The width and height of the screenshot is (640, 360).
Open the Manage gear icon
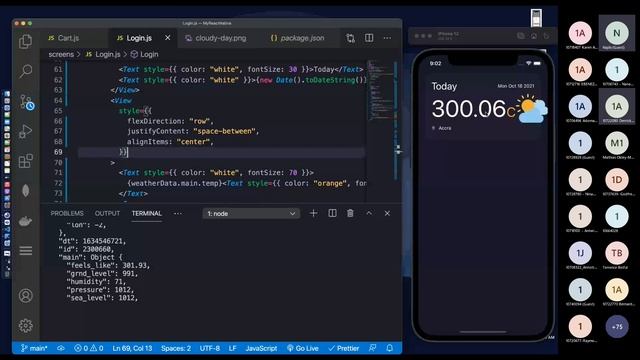tap(25, 325)
